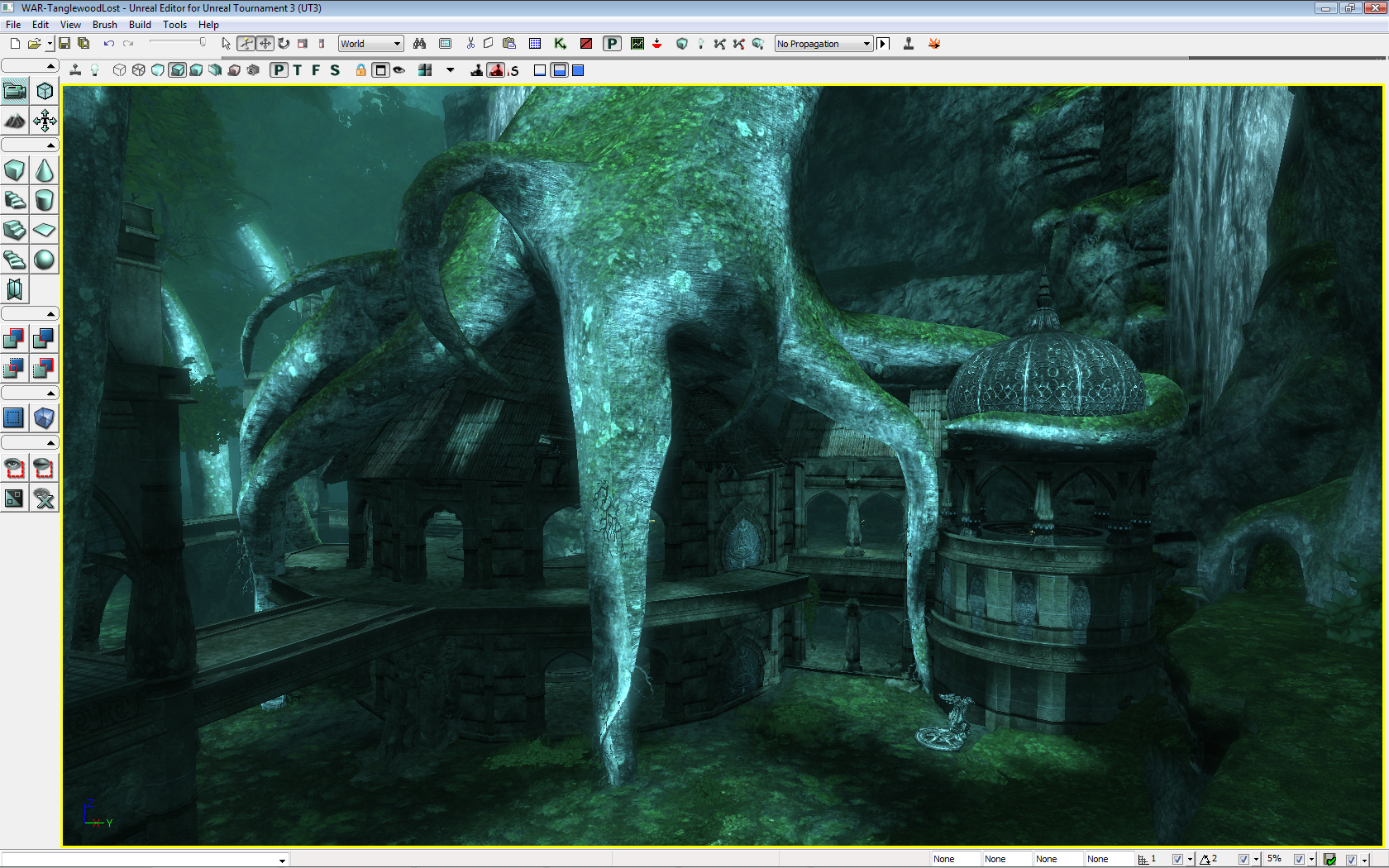
Task: Create Cube builder brush
Action: (15, 170)
